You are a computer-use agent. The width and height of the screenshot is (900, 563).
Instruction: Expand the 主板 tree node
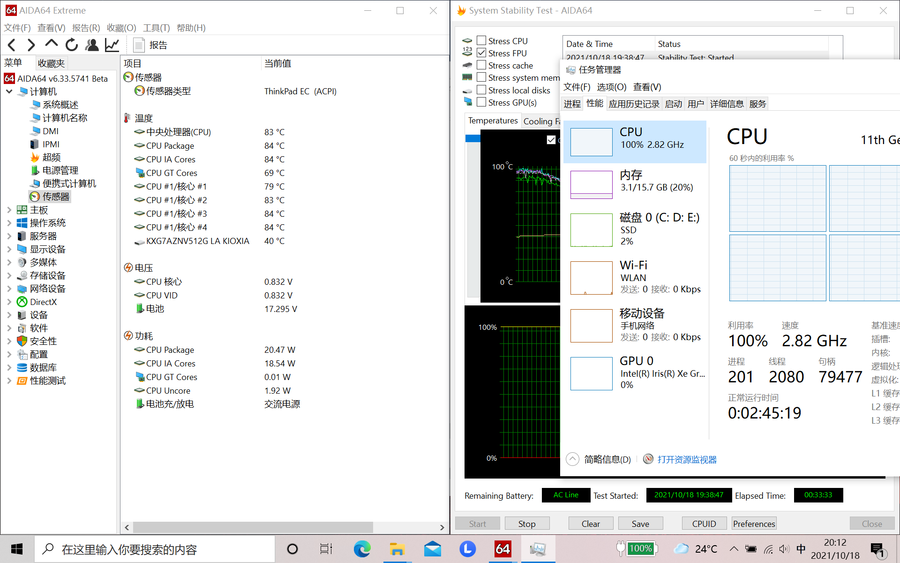[9, 210]
